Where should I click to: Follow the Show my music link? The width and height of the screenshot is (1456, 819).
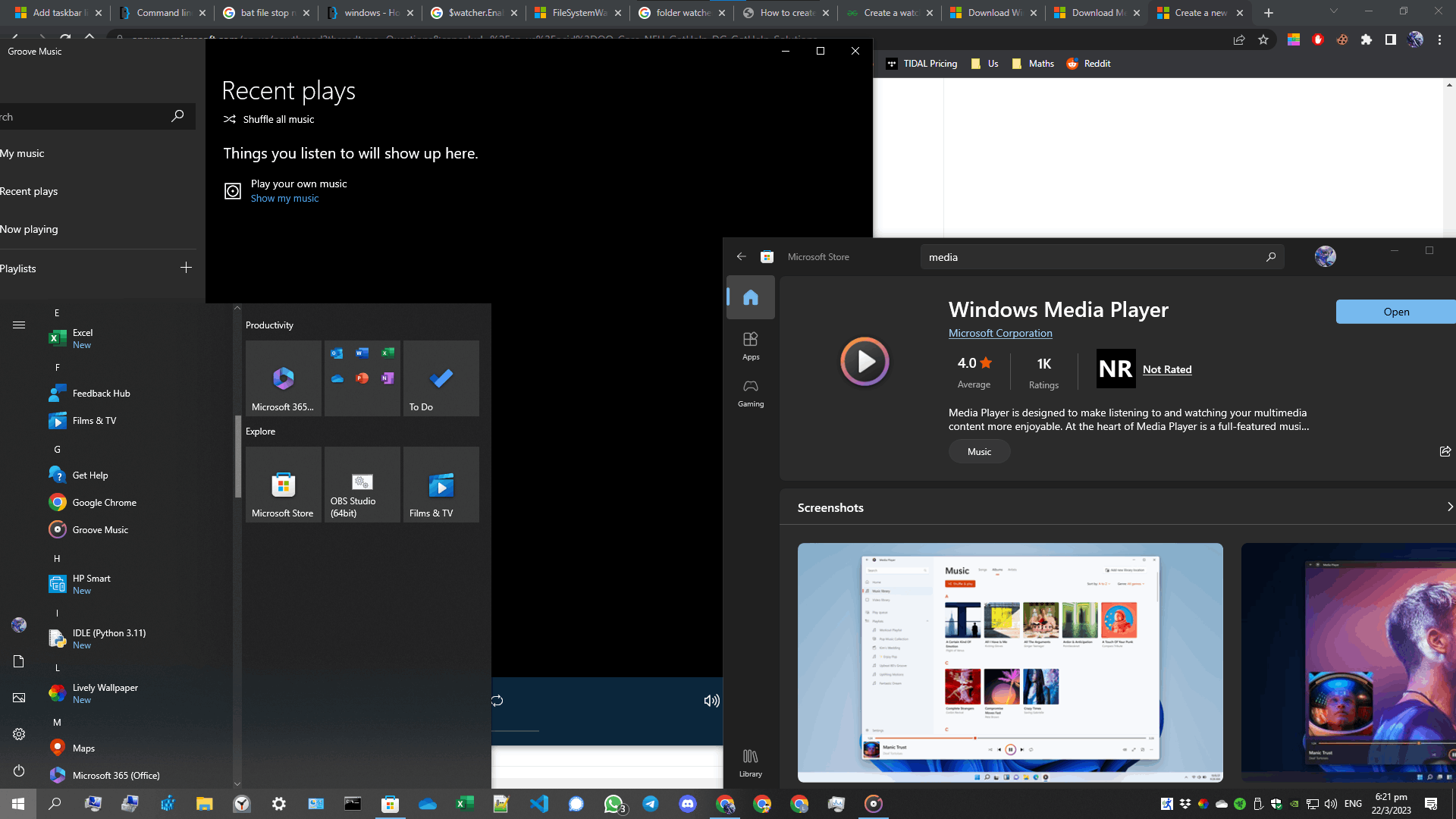[x=284, y=198]
